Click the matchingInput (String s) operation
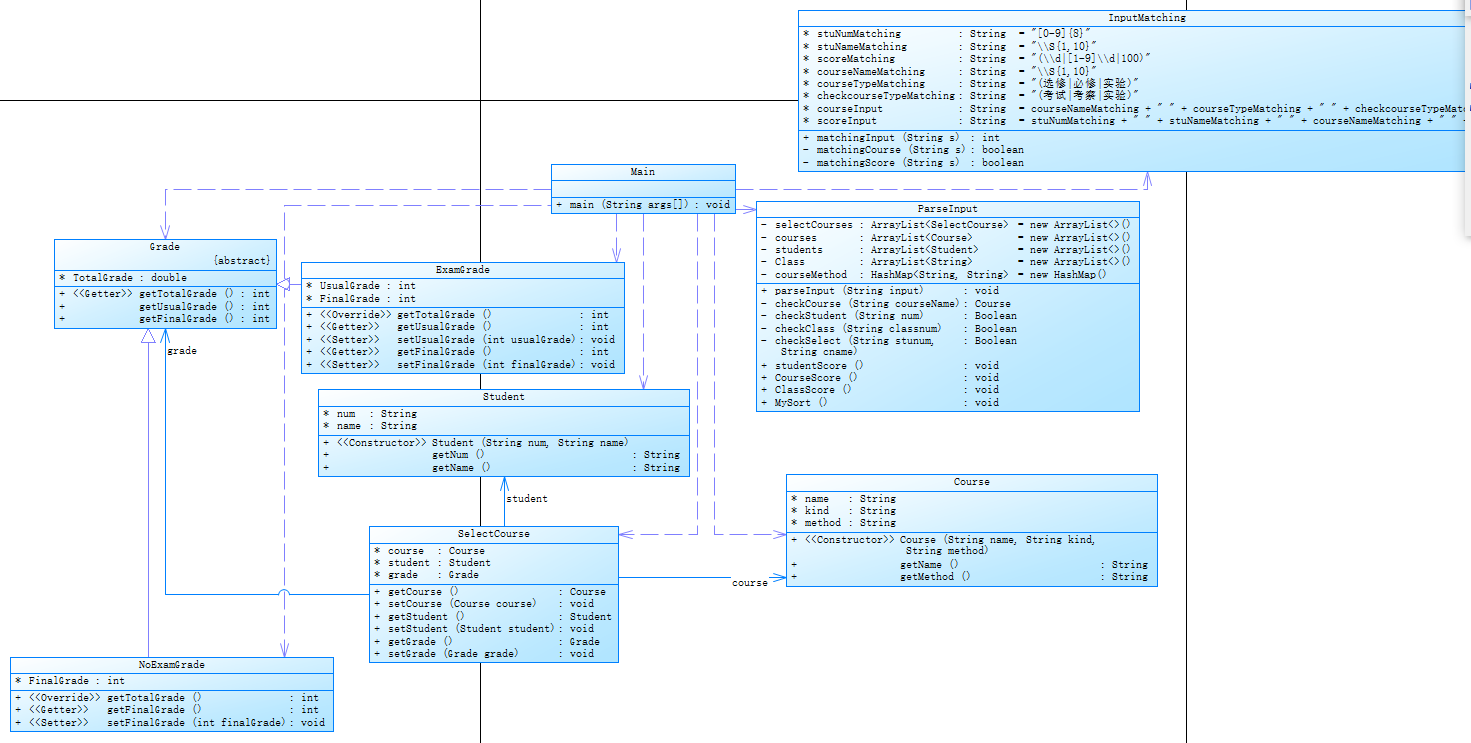The height and width of the screenshot is (743, 1471). click(x=901, y=138)
